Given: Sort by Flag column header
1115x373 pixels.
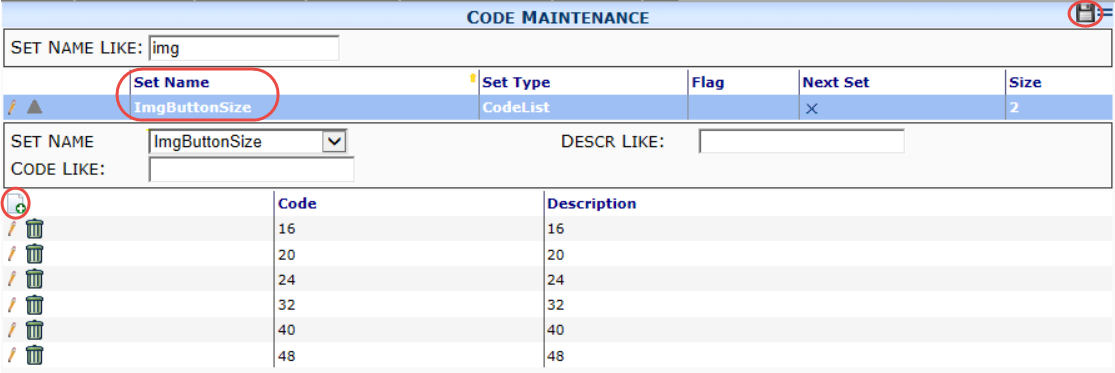Looking at the screenshot, I should (x=708, y=82).
